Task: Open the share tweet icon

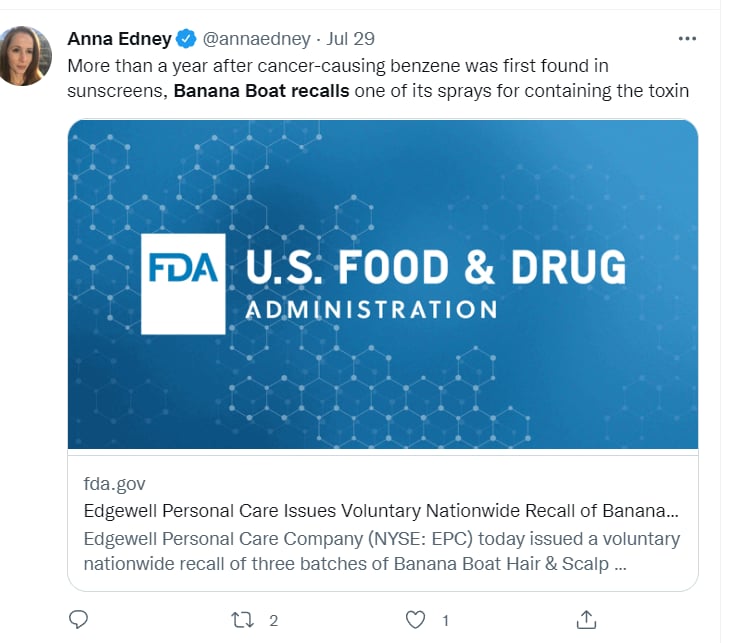Action: tap(588, 619)
